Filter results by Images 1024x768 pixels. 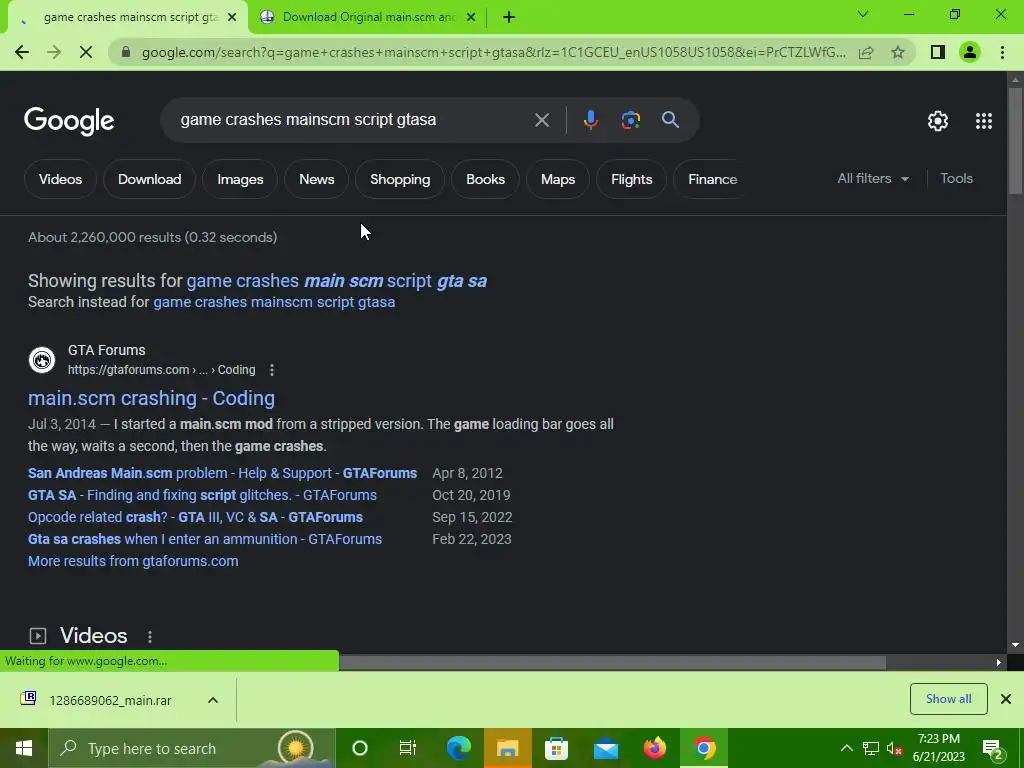click(x=240, y=179)
